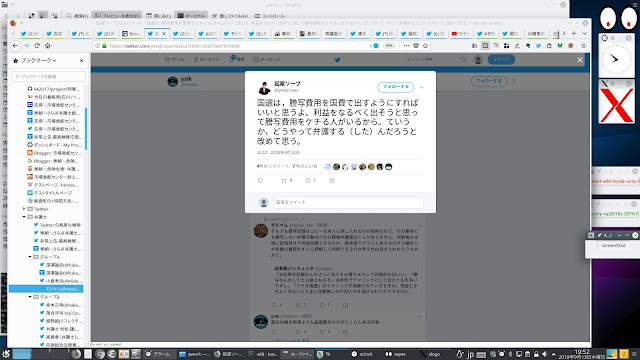
Task: Open new tab with plus icon
Action: point(574,33)
